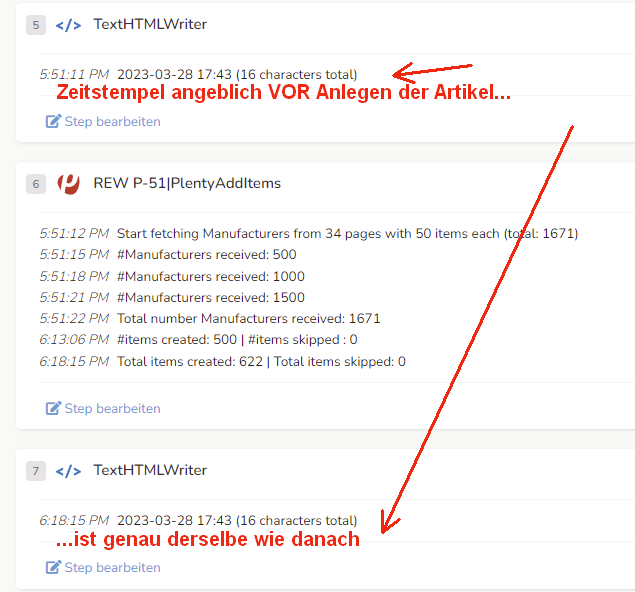
Task: Select the step number 5 badge
Action: point(36,25)
